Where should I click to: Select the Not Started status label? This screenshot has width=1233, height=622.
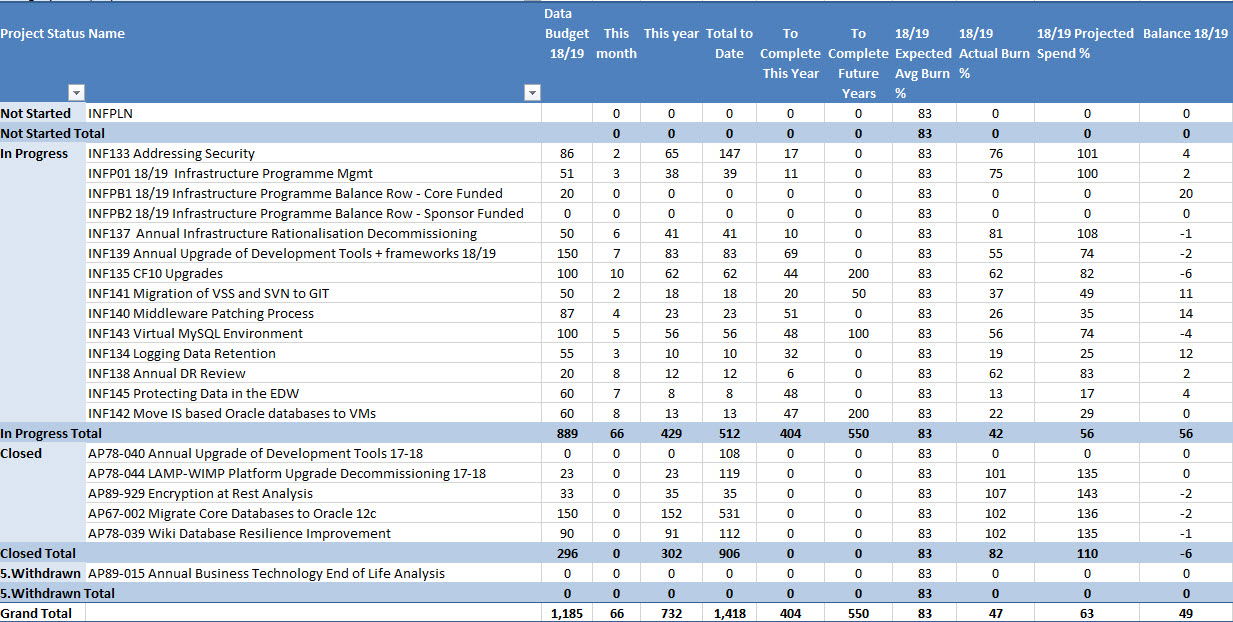coord(35,113)
